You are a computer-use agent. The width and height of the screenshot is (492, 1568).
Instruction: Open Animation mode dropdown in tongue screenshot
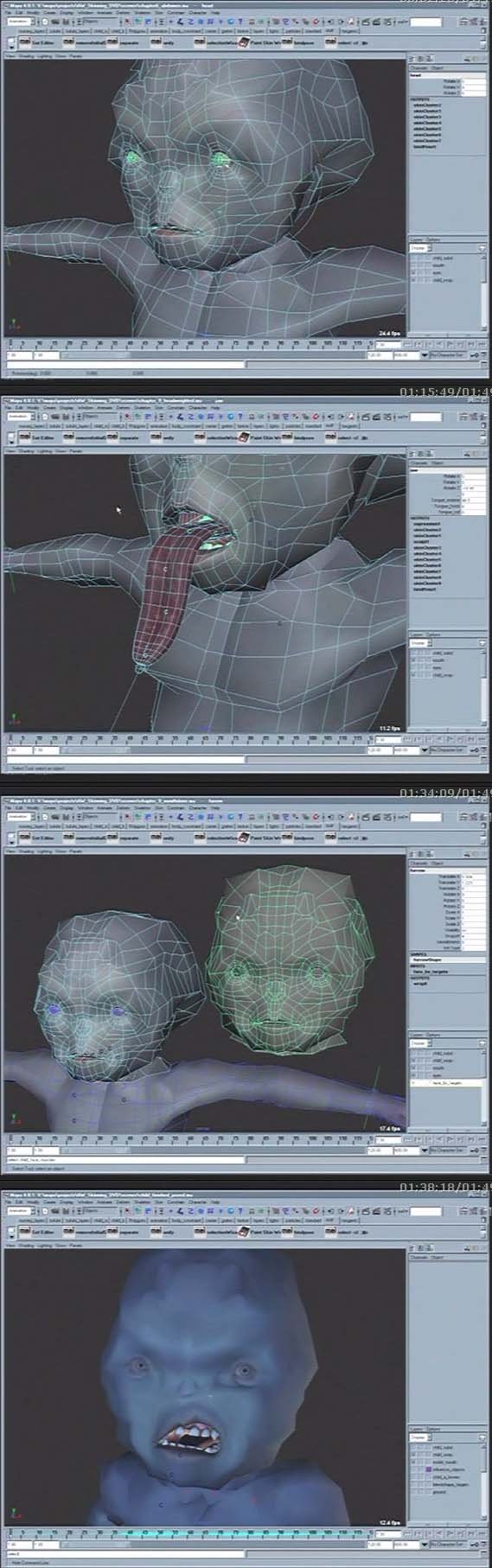[22, 417]
